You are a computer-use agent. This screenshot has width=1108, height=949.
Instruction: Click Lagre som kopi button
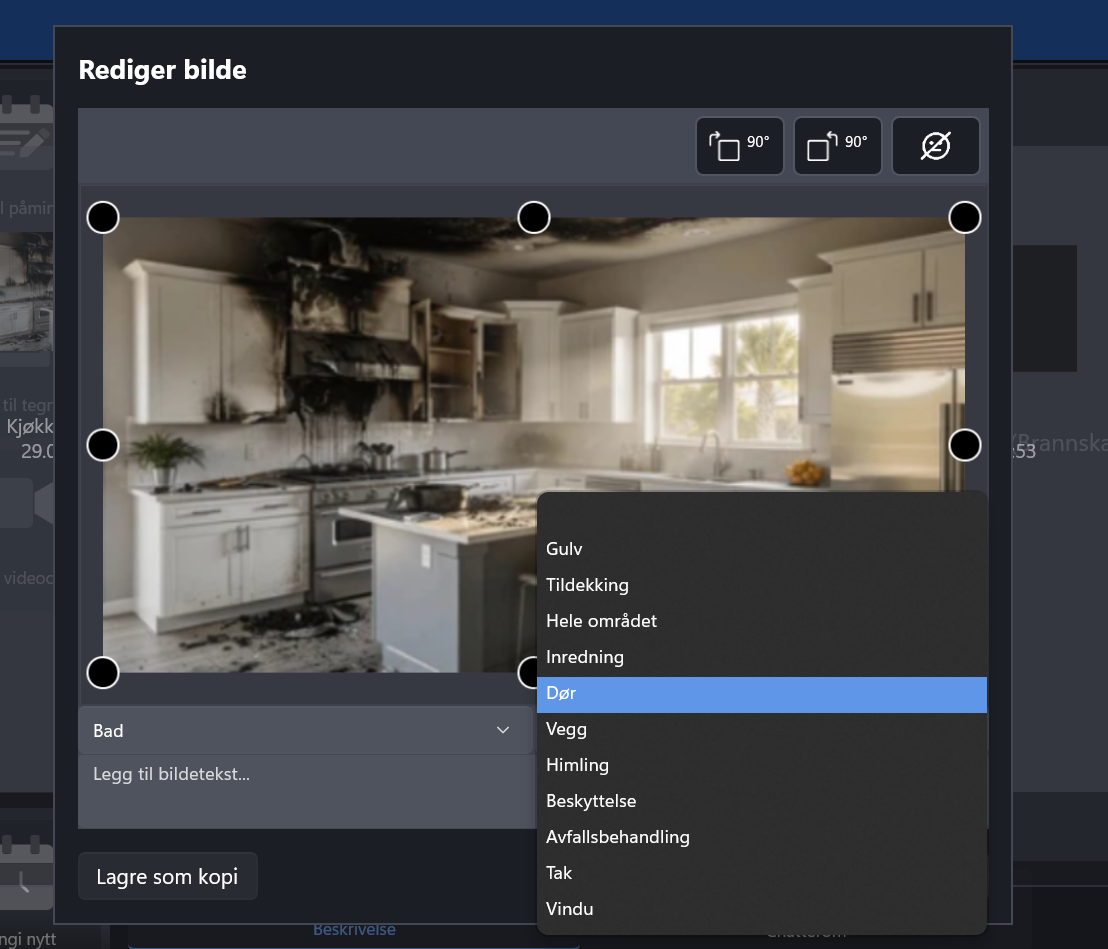(x=167, y=876)
